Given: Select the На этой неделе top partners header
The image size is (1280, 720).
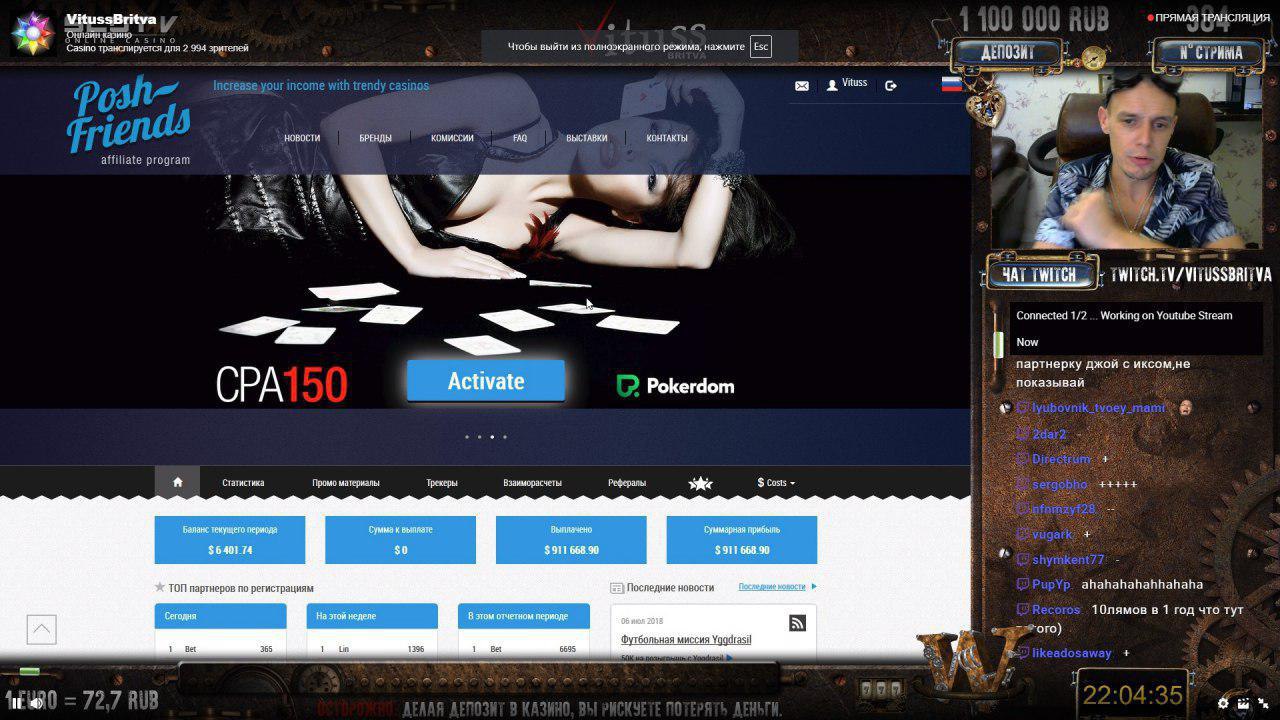Looking at the screenshot, I should click(x=372, y=616).
